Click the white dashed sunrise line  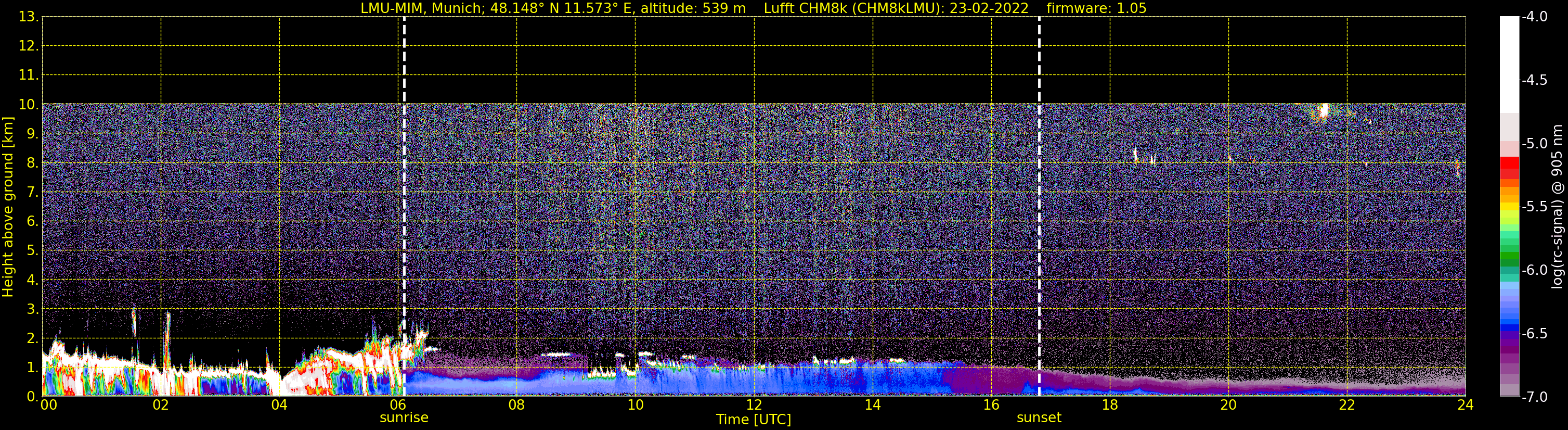[404, 207]
